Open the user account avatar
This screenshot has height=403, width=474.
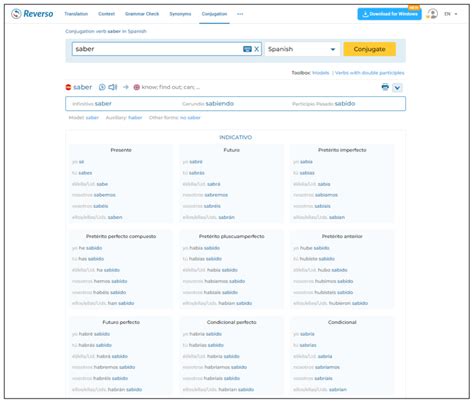[432, 14]
